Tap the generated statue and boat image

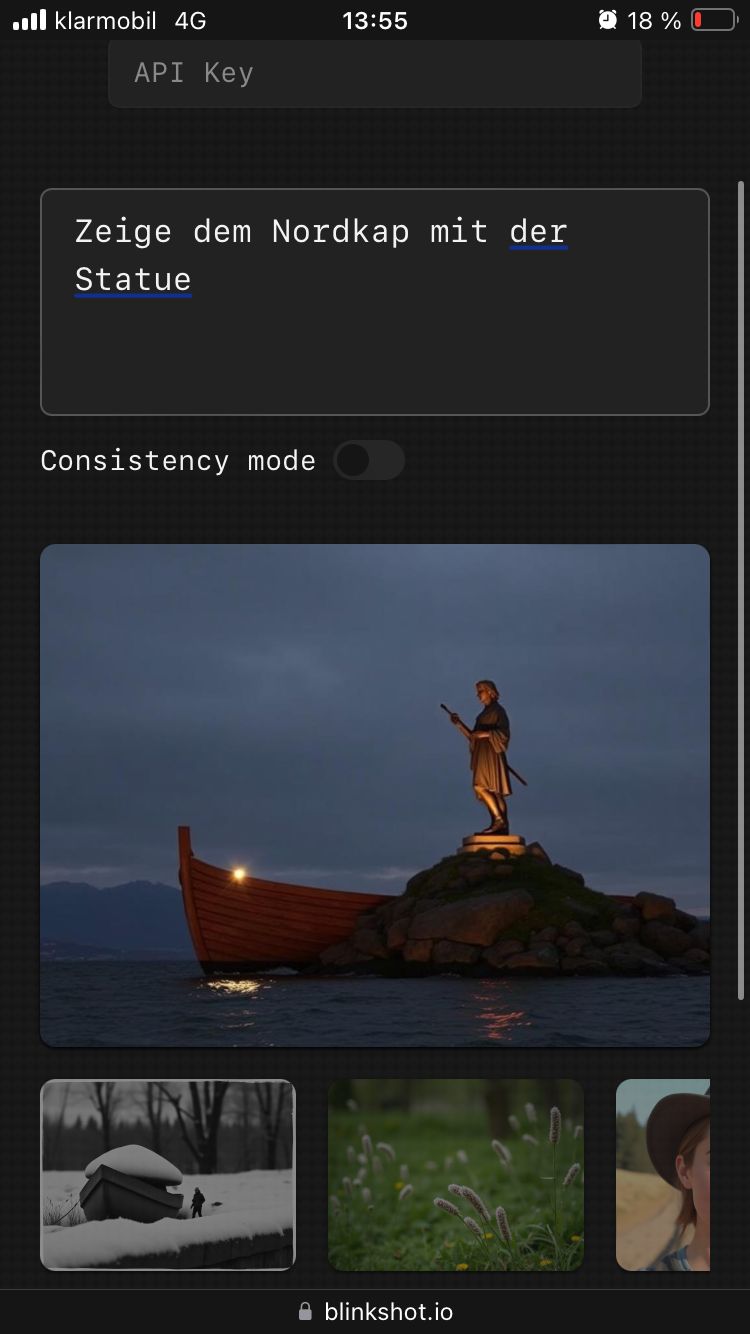click(375, 796)
